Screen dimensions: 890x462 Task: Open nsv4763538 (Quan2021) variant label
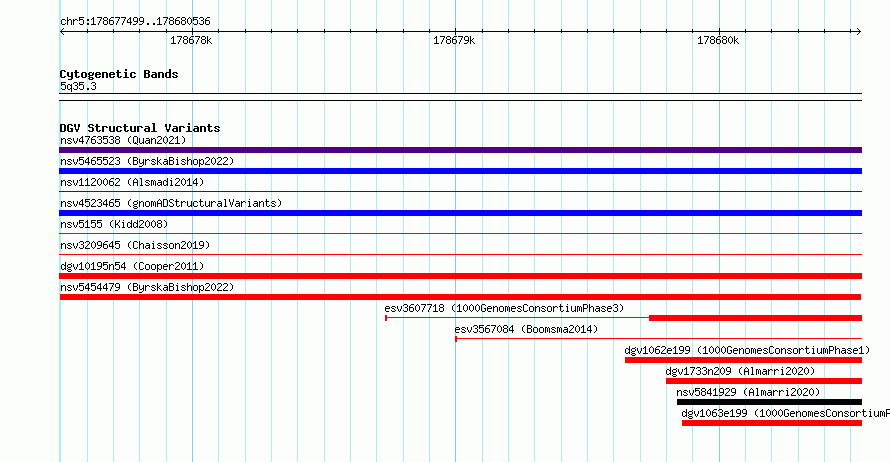tap(123, 140)
